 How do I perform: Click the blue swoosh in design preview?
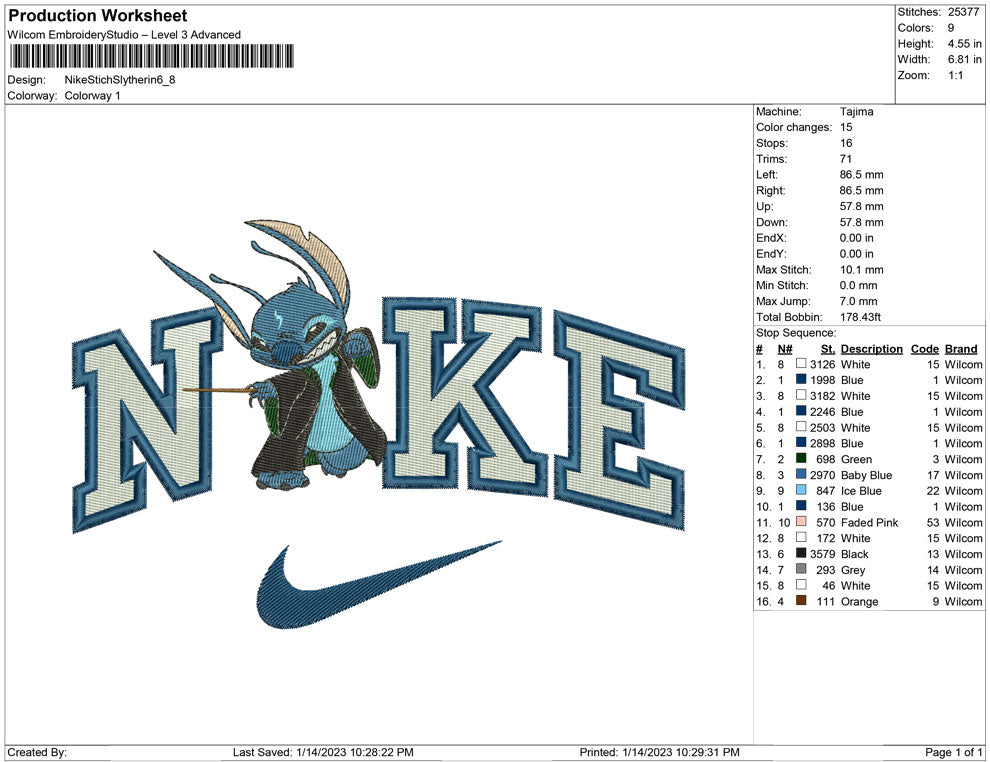379,585
